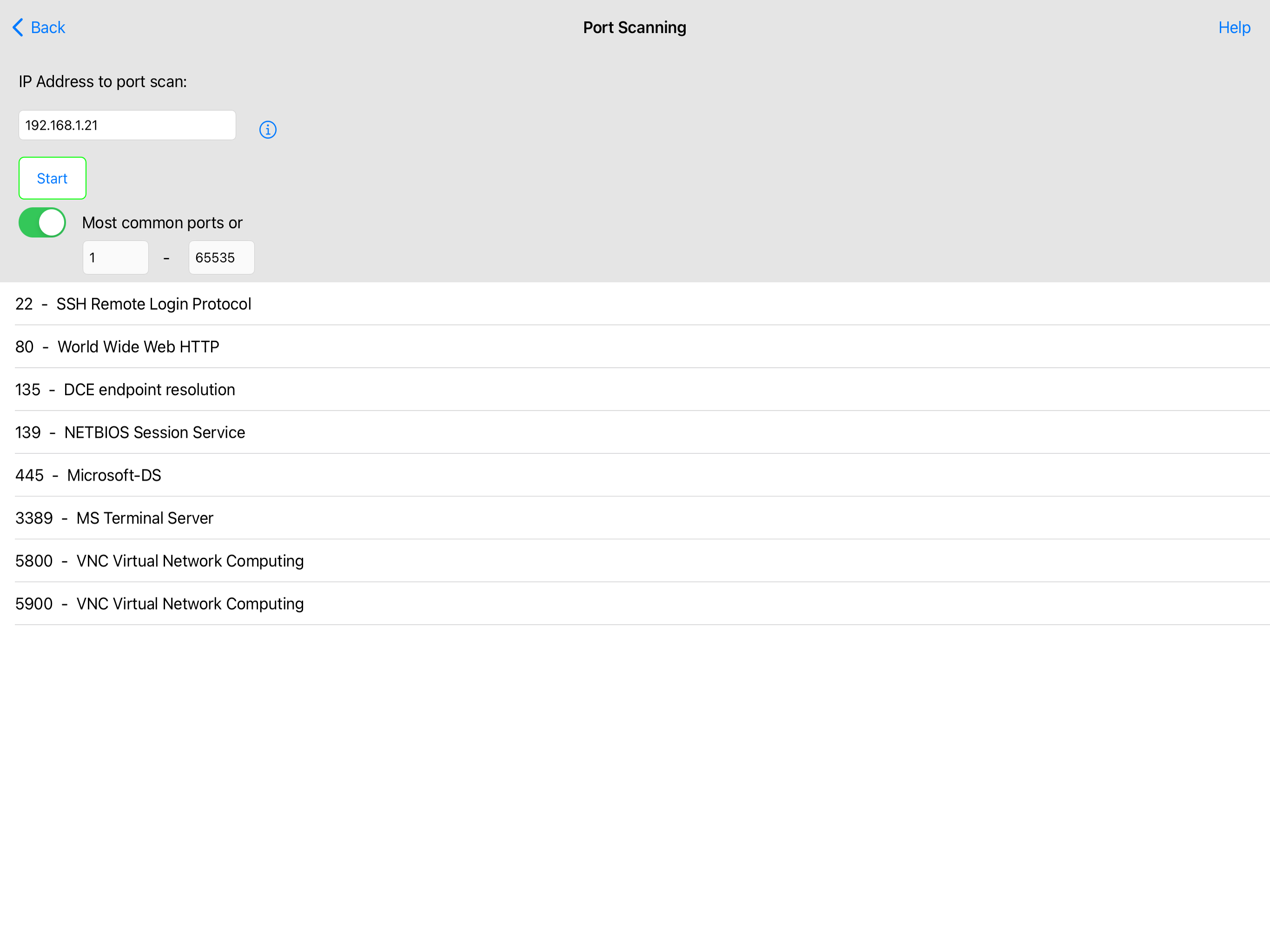
Task: Open the Help link
Action: coord(1234,27)
